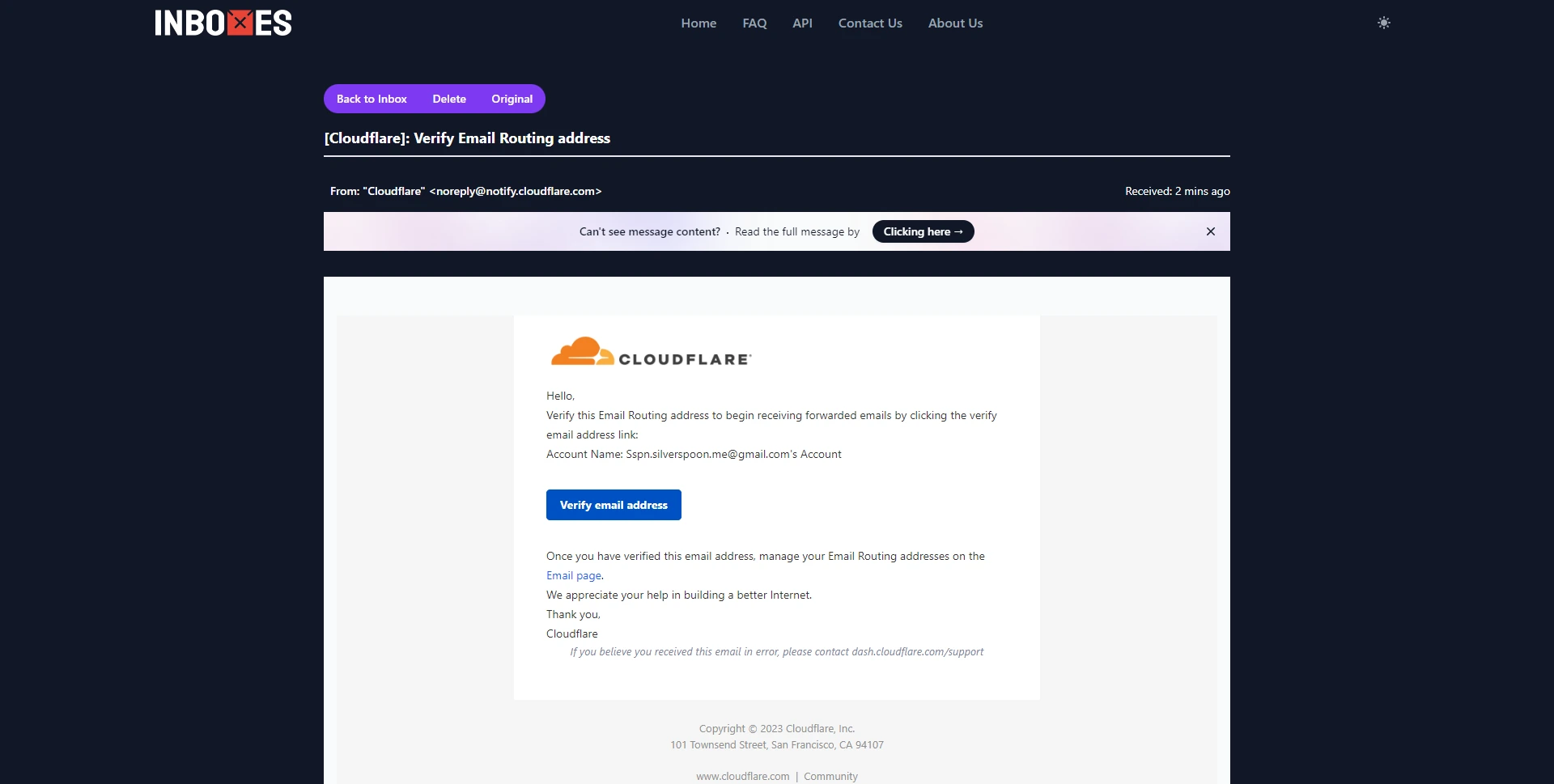Open the Community footer link
This screenshot has width=1554, height=784.
830,777
